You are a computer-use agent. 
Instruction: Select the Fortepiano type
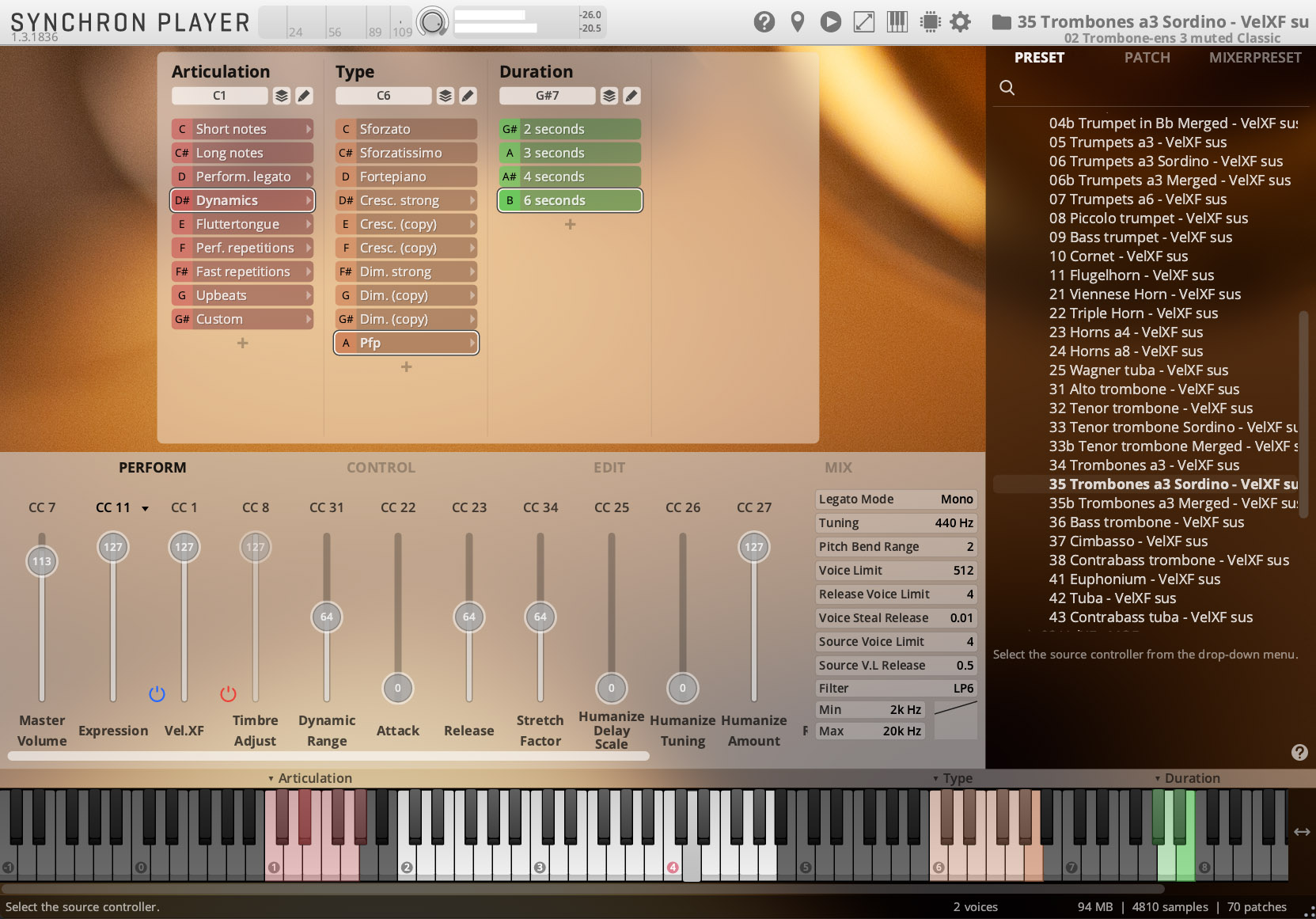[x=406, y=177]
